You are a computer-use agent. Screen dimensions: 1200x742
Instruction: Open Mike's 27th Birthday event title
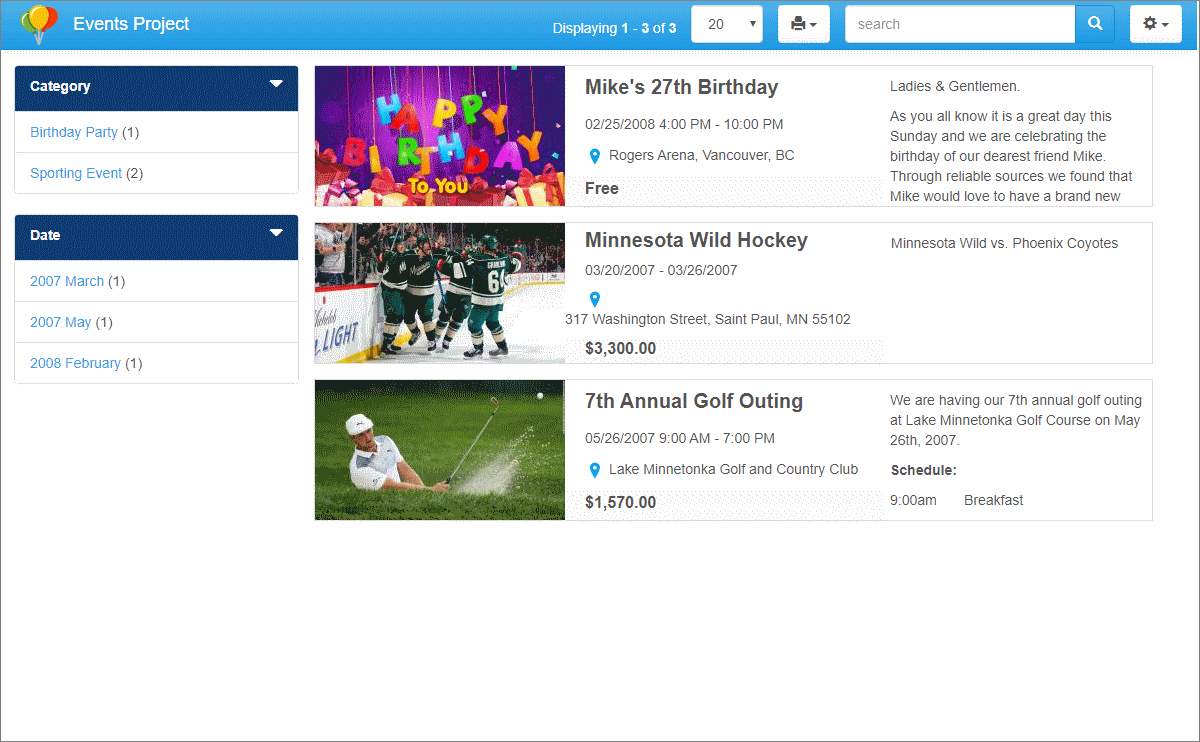pos(681,87)
